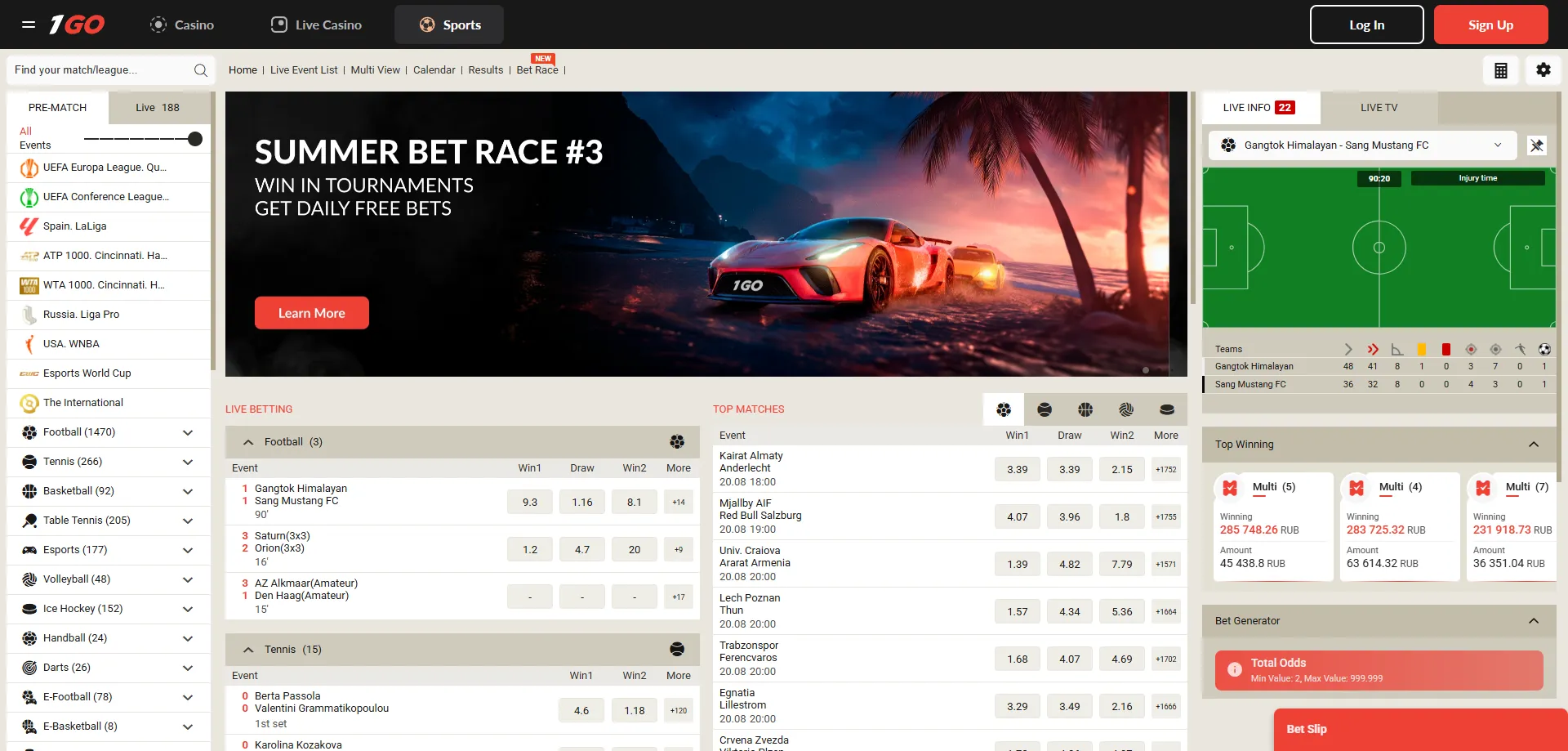Select volleyball filter in Top Matches

[x=1126, y=409]
